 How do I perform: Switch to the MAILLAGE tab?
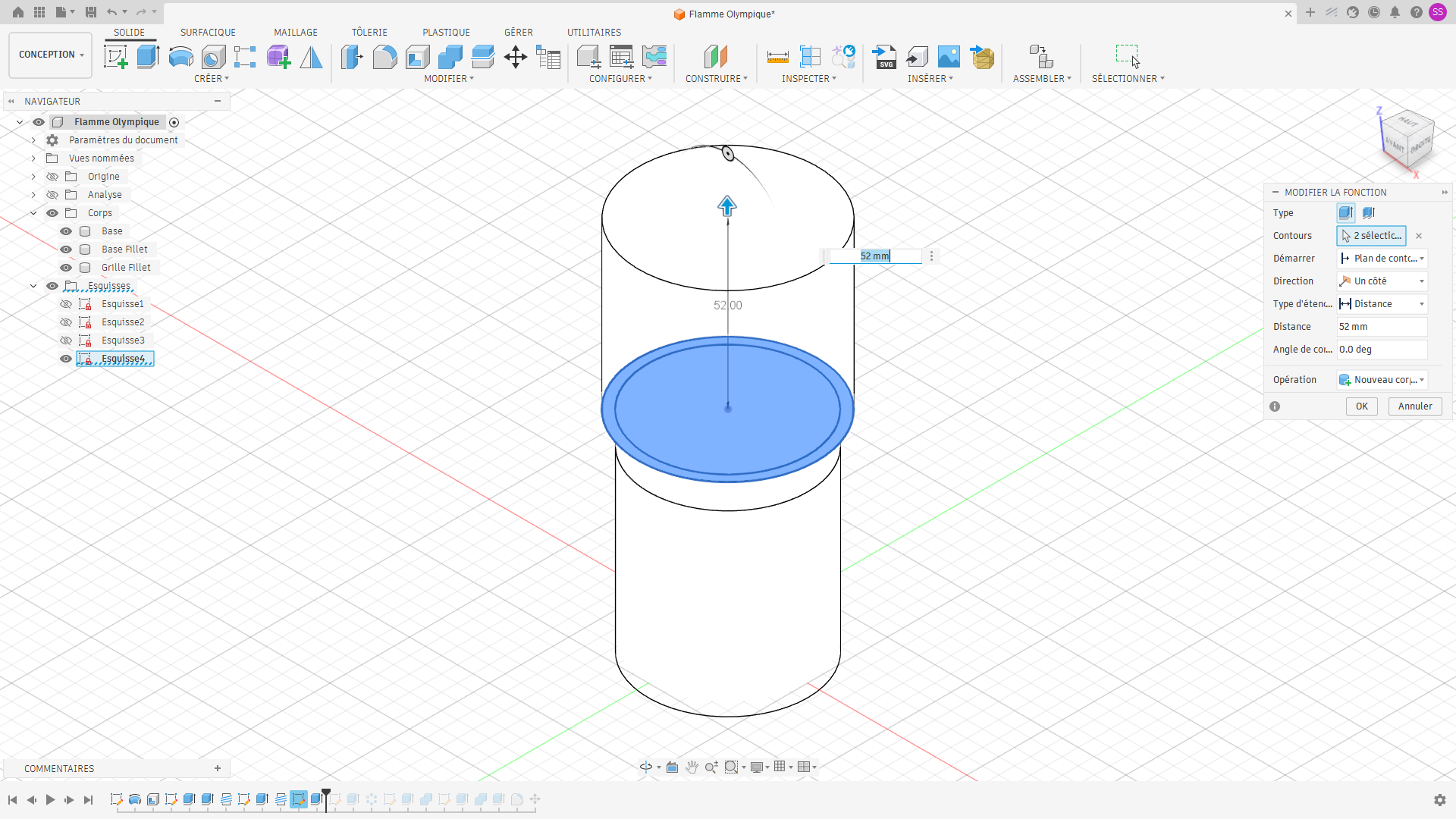click(296, 33)
